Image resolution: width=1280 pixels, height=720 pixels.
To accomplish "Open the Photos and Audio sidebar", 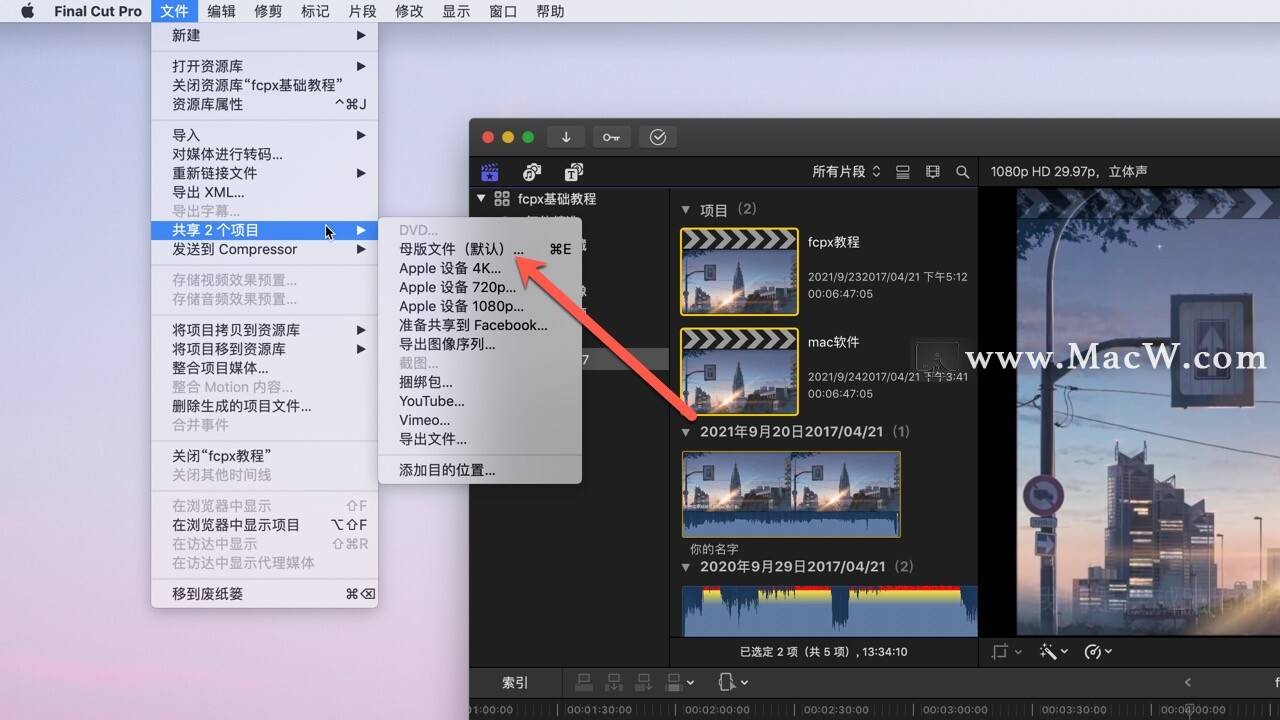I will coord(532,172).
